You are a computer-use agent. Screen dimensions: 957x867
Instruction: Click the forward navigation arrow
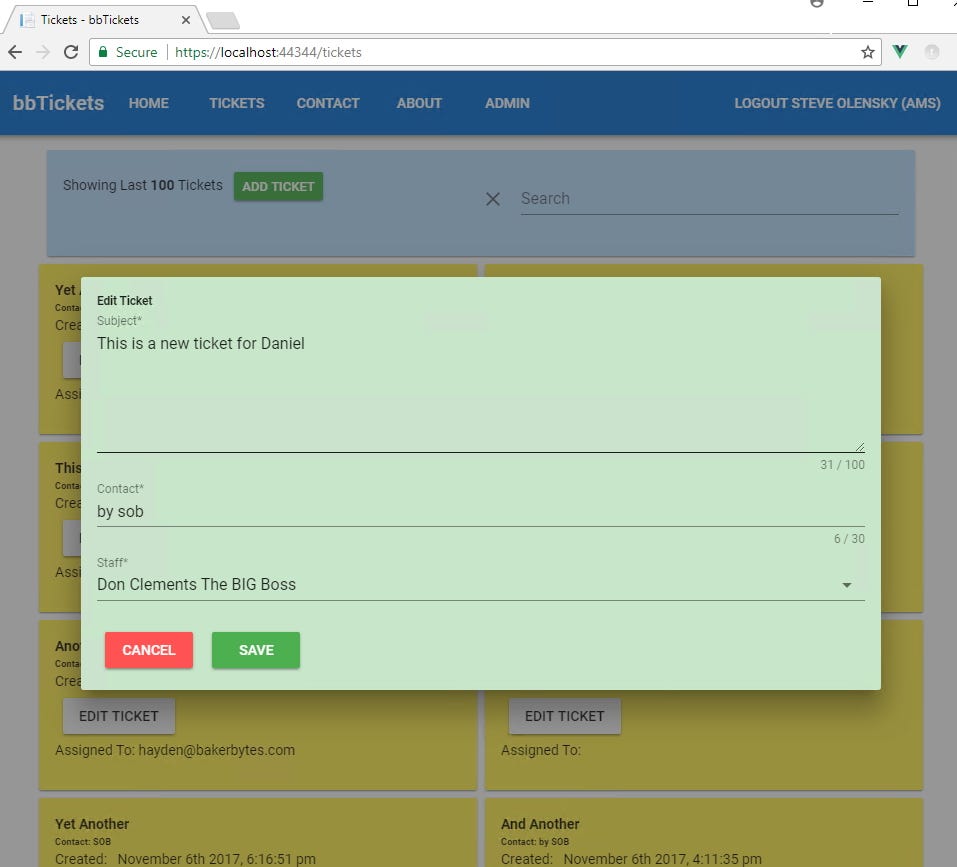click(x=41, y=52)
